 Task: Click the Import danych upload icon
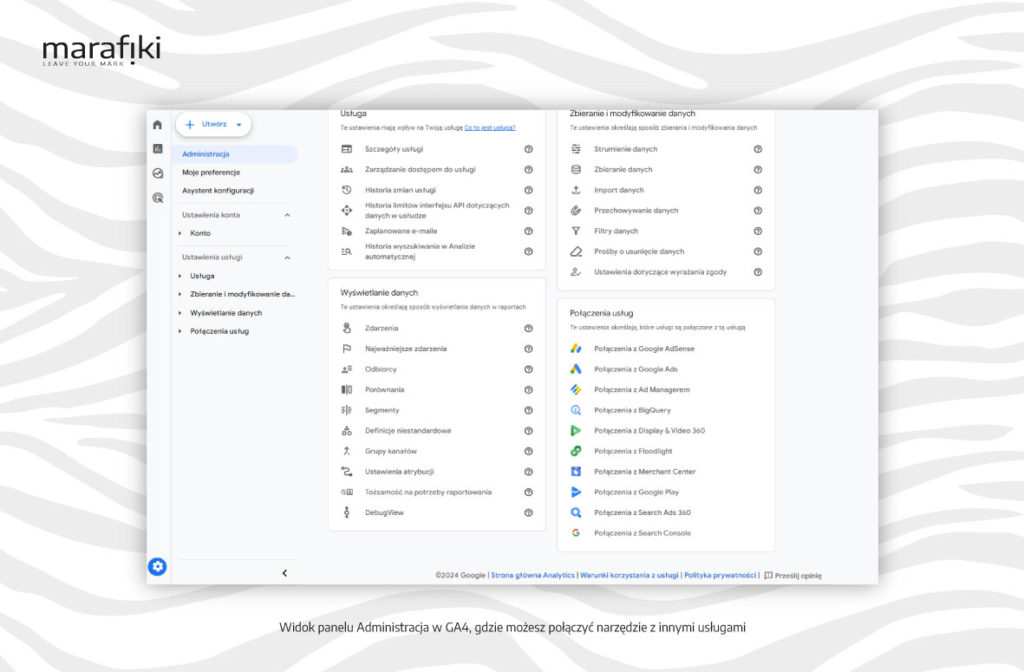(576, 190)
